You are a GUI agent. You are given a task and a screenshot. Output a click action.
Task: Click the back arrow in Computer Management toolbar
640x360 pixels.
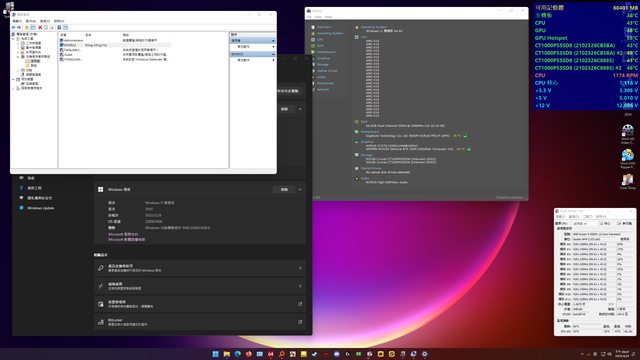pos(13,27)
